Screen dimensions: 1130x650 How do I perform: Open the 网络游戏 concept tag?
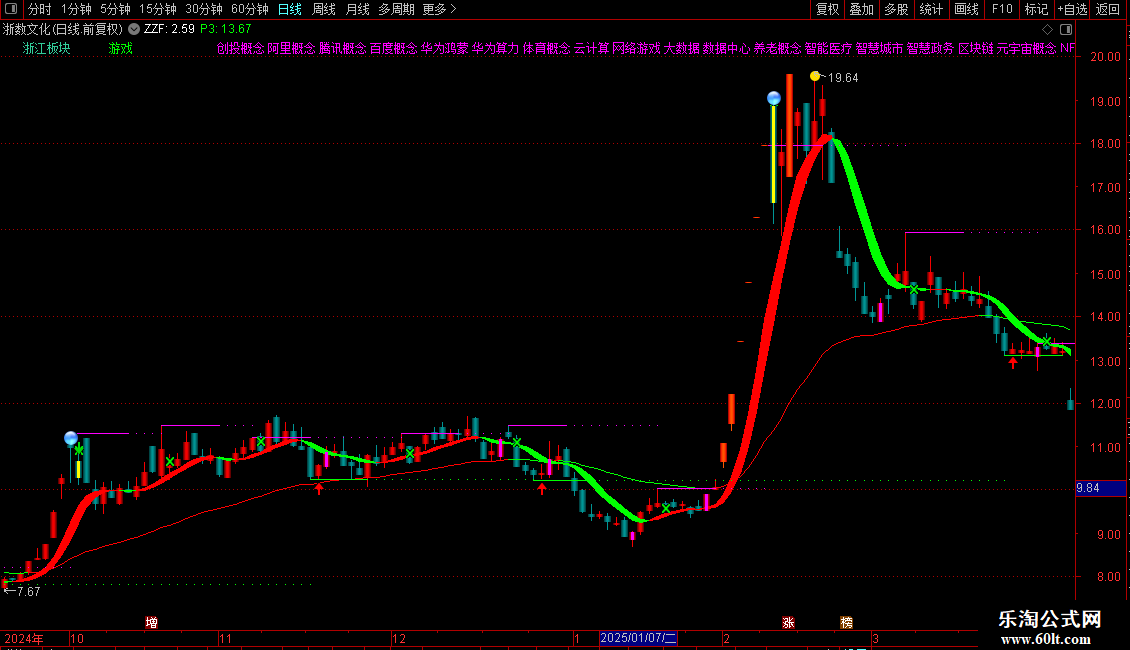(x=636, y=48)
